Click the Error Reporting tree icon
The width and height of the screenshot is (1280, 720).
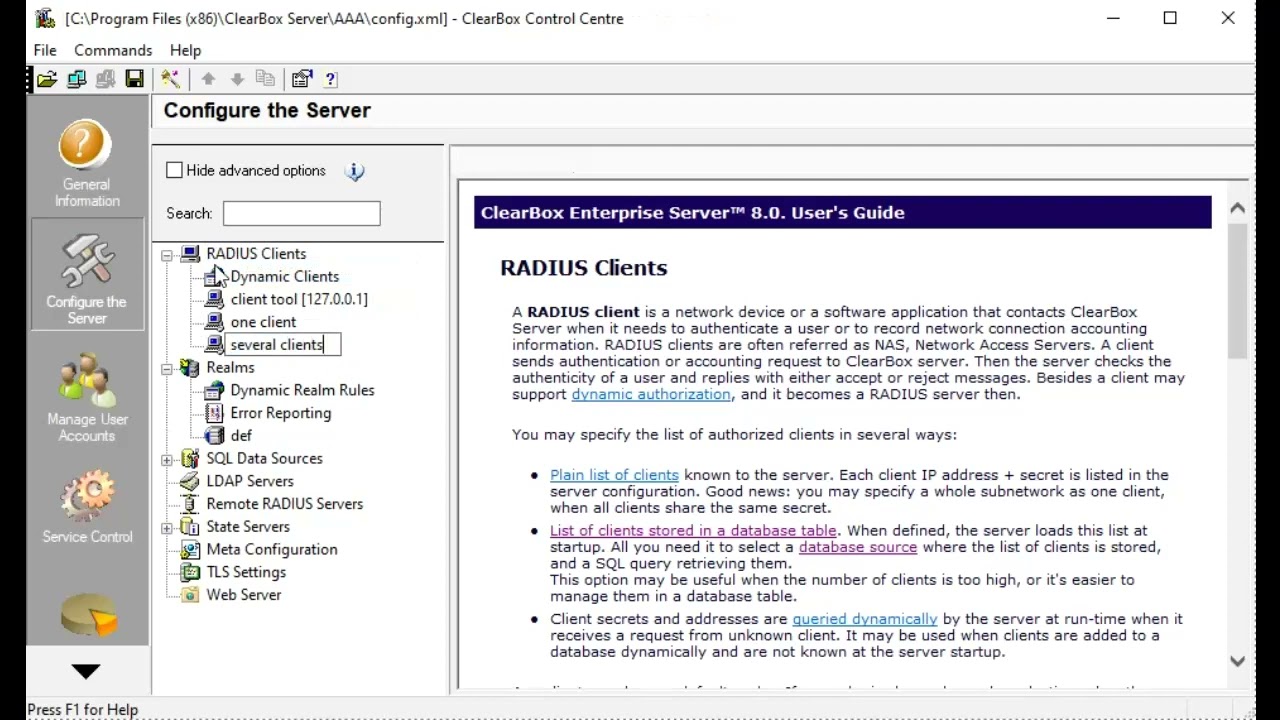click(213, 413)
